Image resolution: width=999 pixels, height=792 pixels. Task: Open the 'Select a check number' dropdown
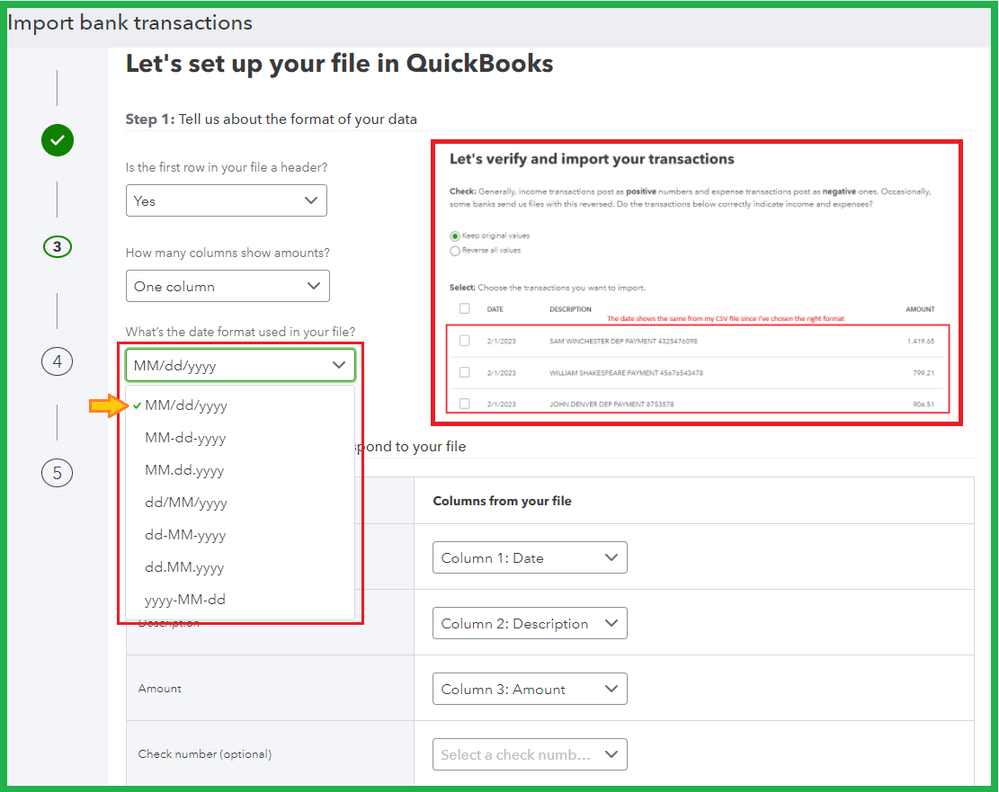[529, 755]
